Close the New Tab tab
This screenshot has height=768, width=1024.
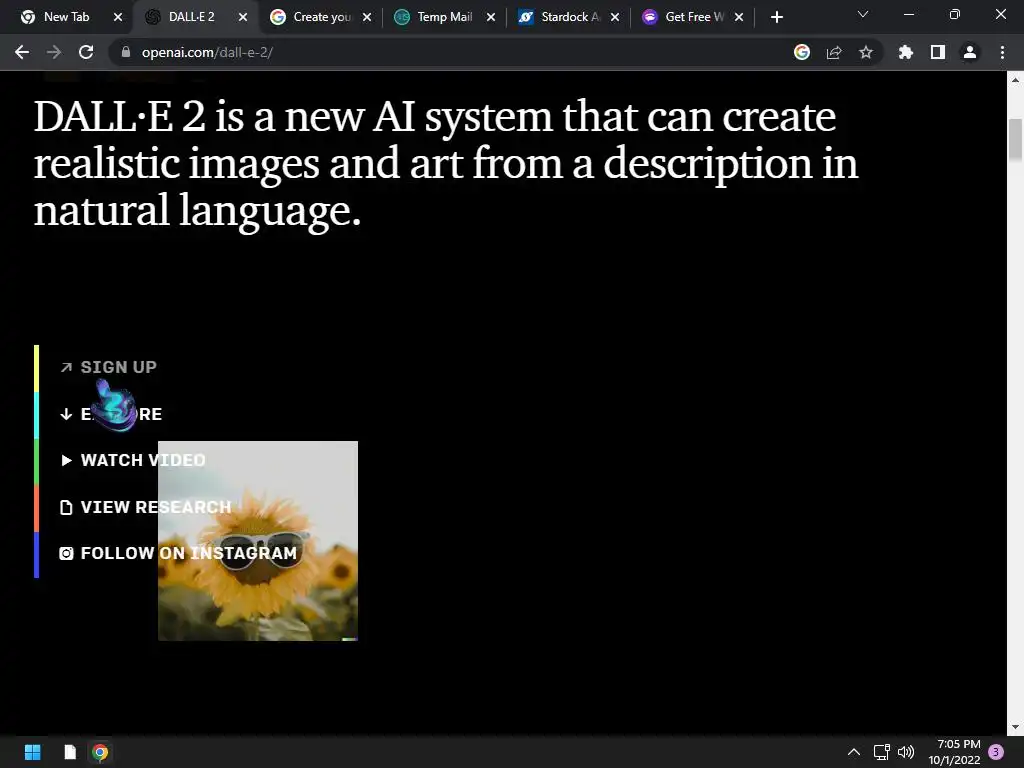tap(118, 17)
